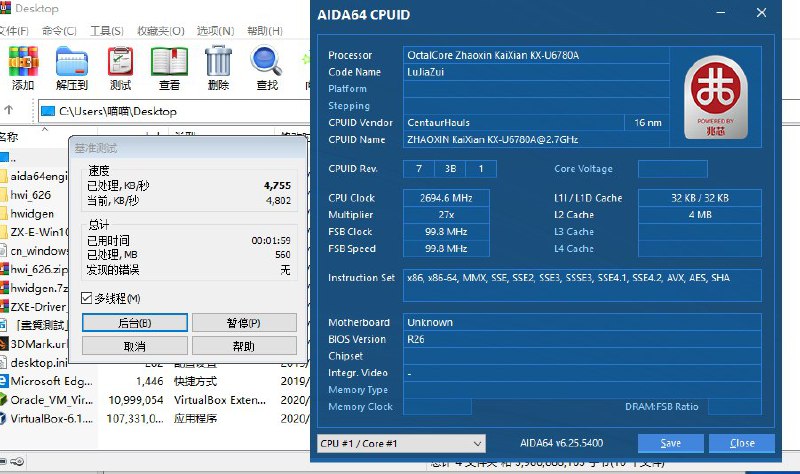Toggle the 多线程(M) multithreading checkbox

(87, 298)
